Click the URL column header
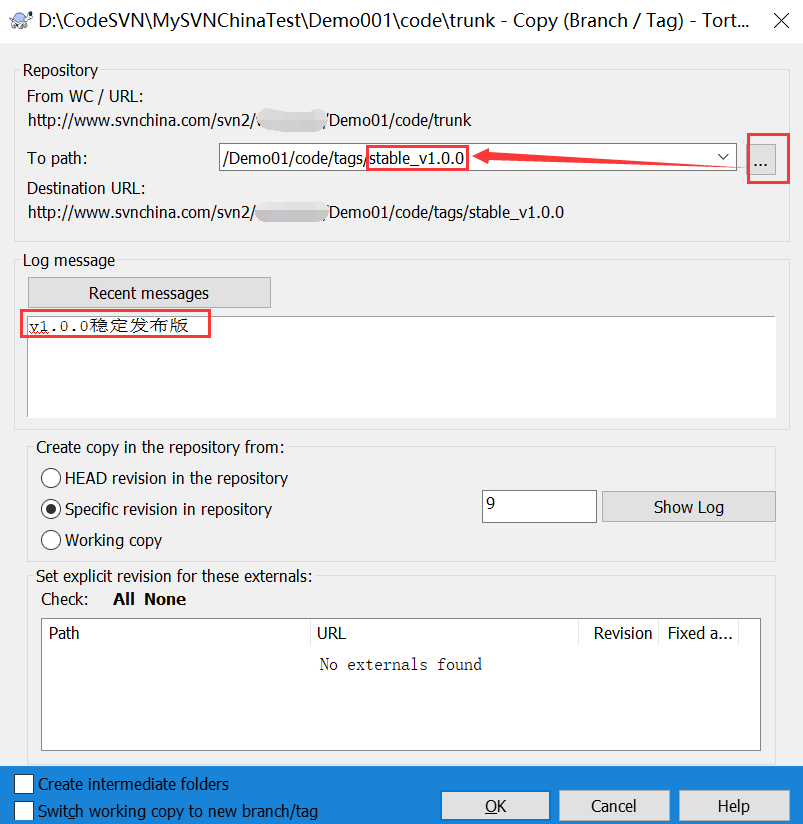This screenshot has width=803, height=824. [x=444, y=633]
